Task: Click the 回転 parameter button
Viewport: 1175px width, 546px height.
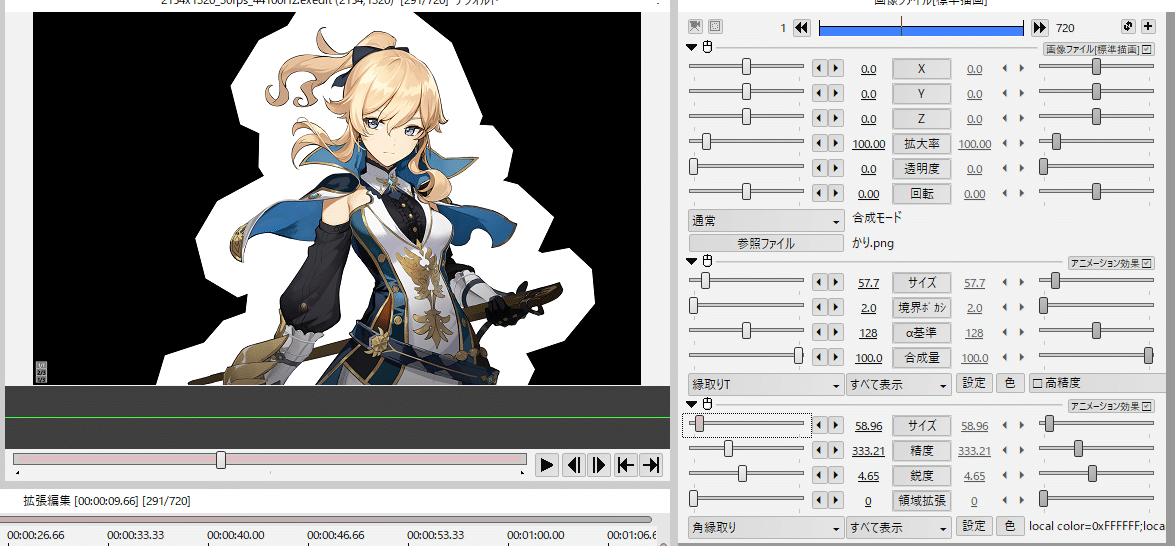Action: point(922,193)
